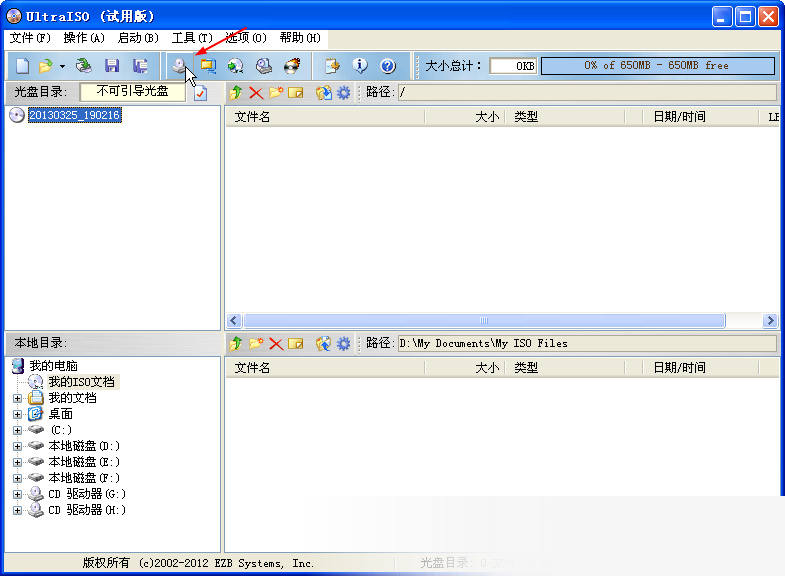Create new folder in disc pane
785x576 pixels.
(x=276, y=93)
